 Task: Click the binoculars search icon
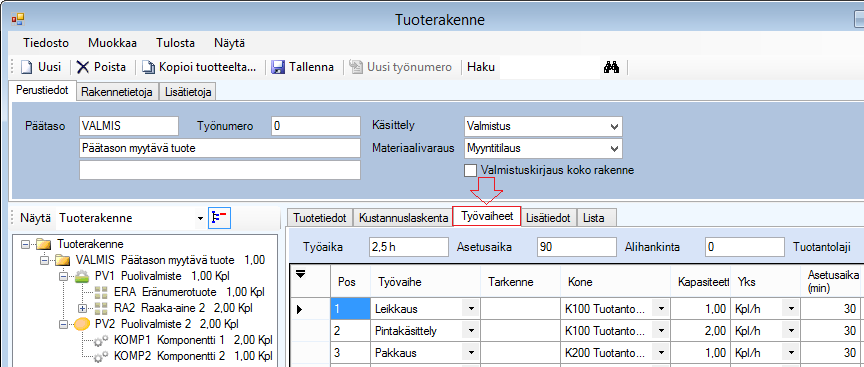tap(612, 67)
